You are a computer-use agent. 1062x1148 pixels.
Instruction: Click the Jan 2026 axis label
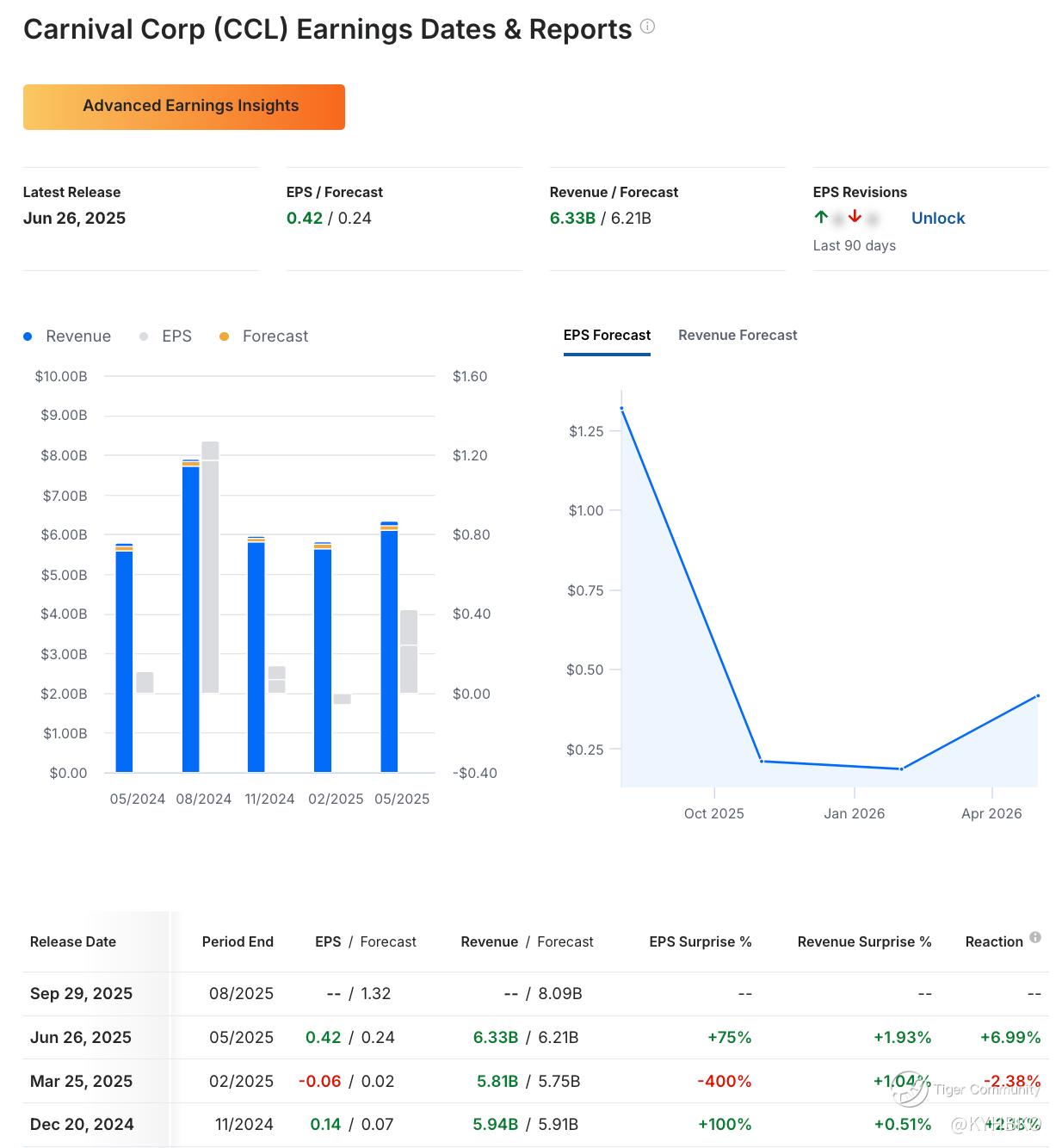coord(855,814)
